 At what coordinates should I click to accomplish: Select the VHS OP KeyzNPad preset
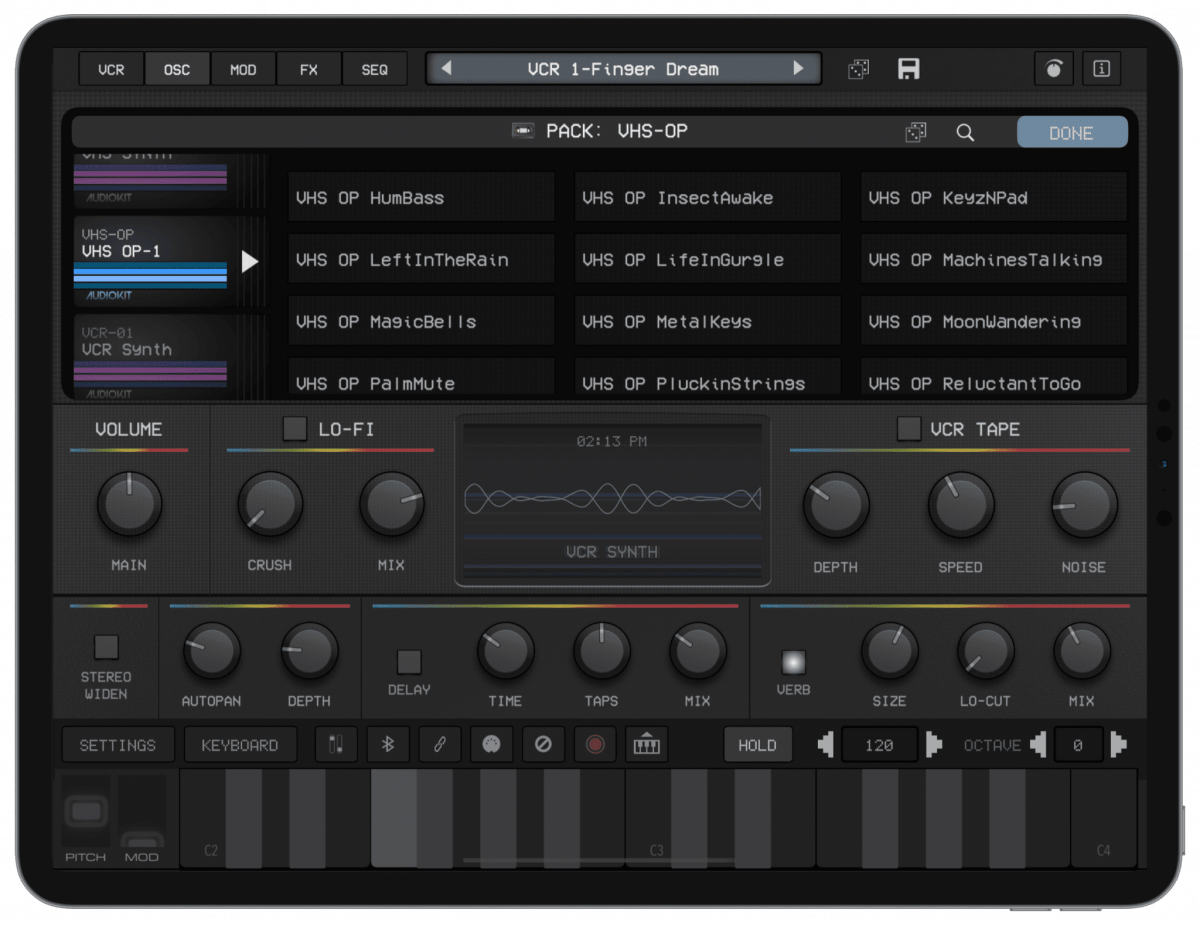994,197
